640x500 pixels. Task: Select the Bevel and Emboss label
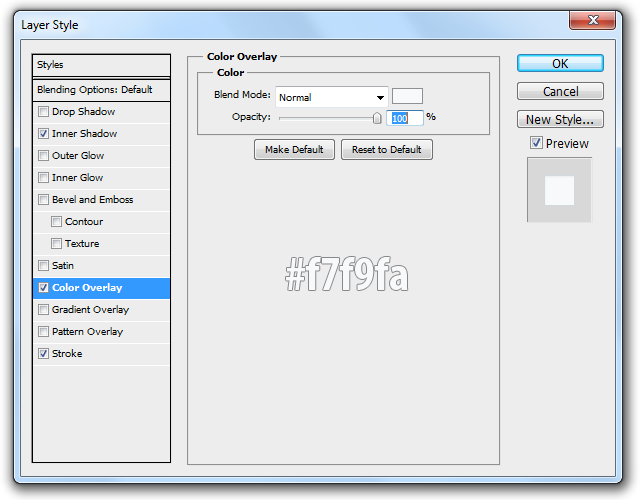pos(93,200)
